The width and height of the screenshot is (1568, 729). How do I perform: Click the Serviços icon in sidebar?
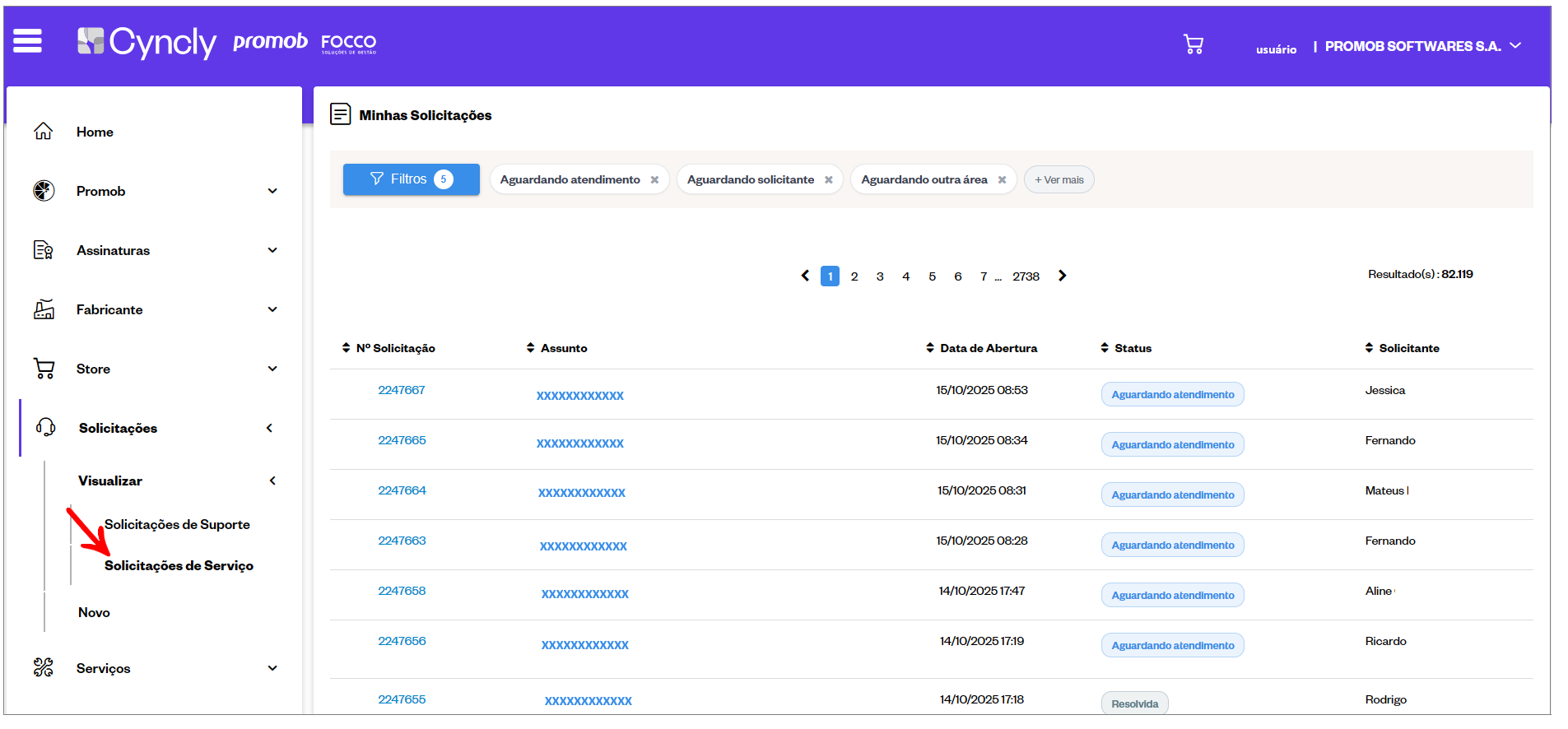click(x=44, y=667)
